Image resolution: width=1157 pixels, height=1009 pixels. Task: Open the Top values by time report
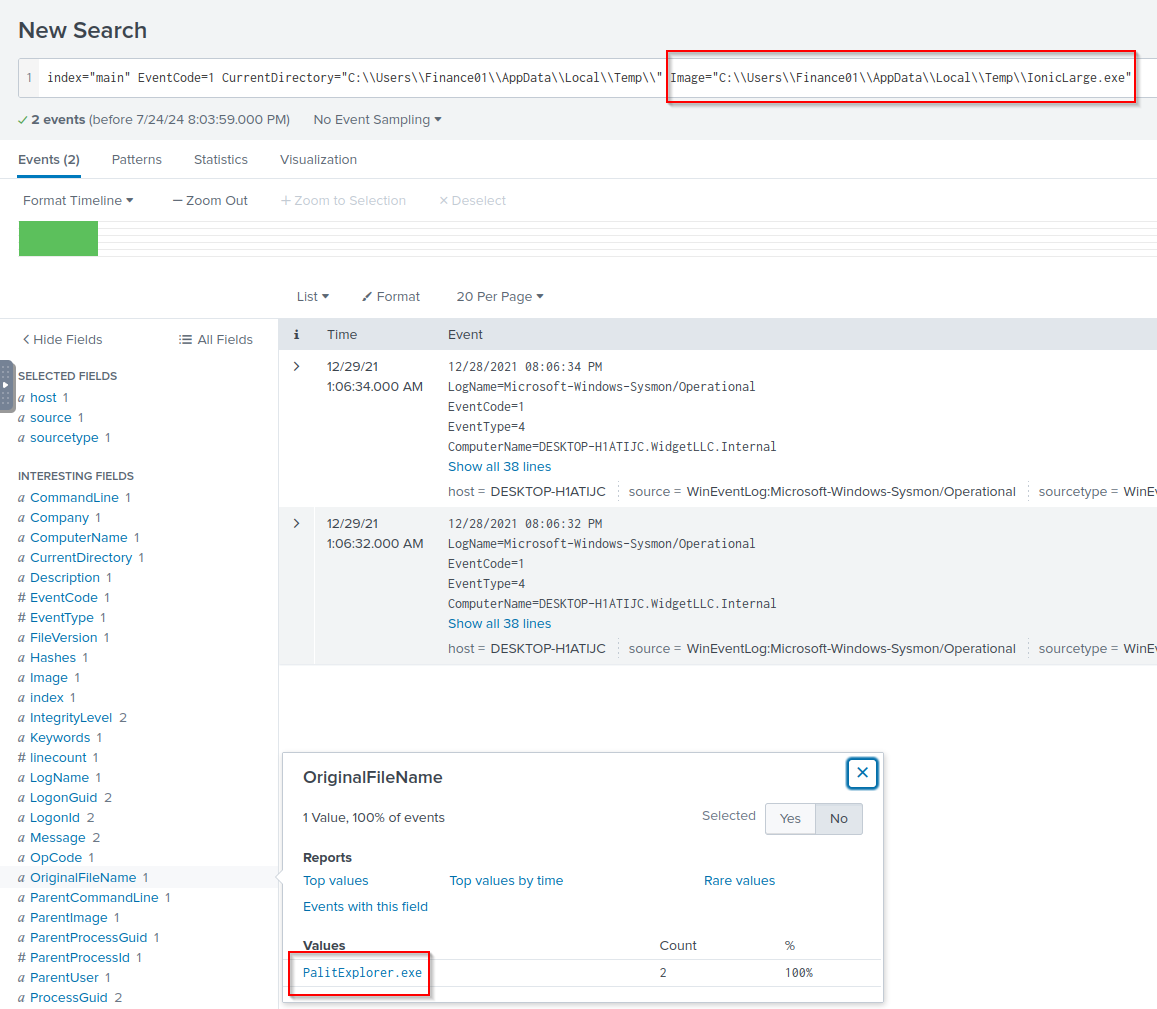[x=506, y=880]
